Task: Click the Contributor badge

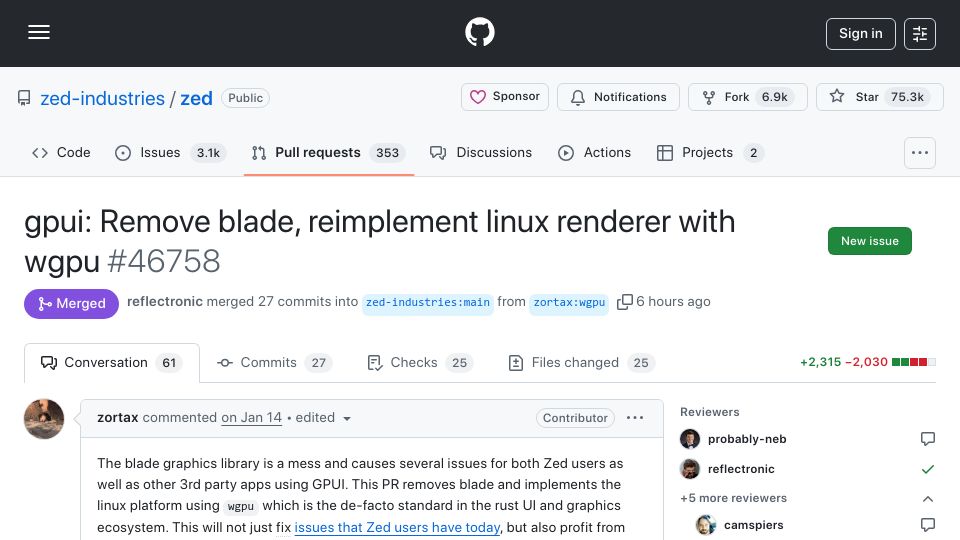Action: pyautogui.click(x=575, y=418)
